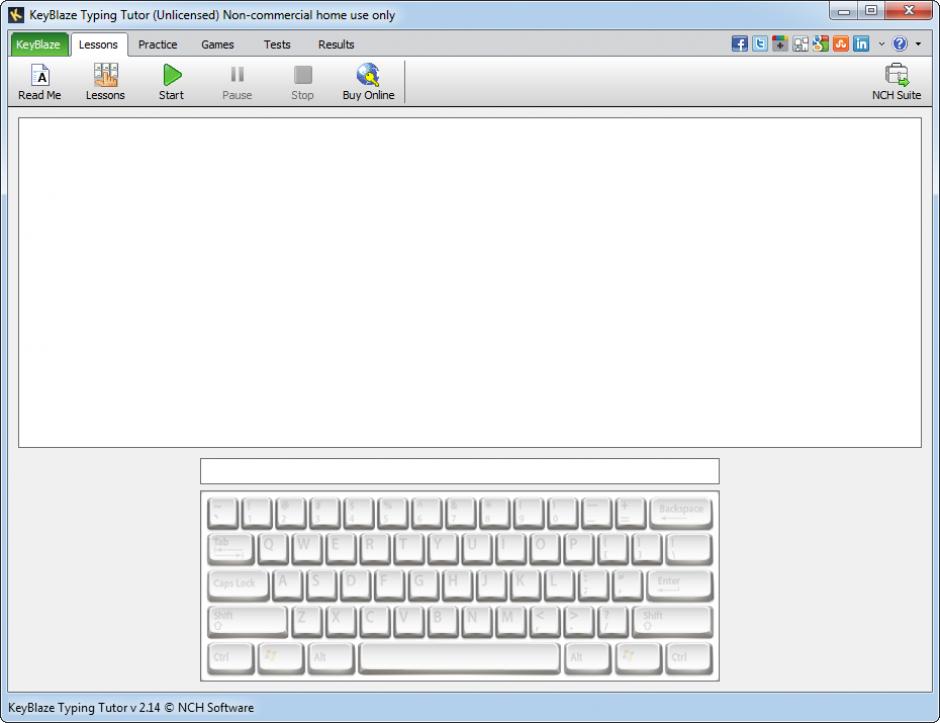Open the Read Me document icon
The image size is (940, 723).
click(40, 82)
